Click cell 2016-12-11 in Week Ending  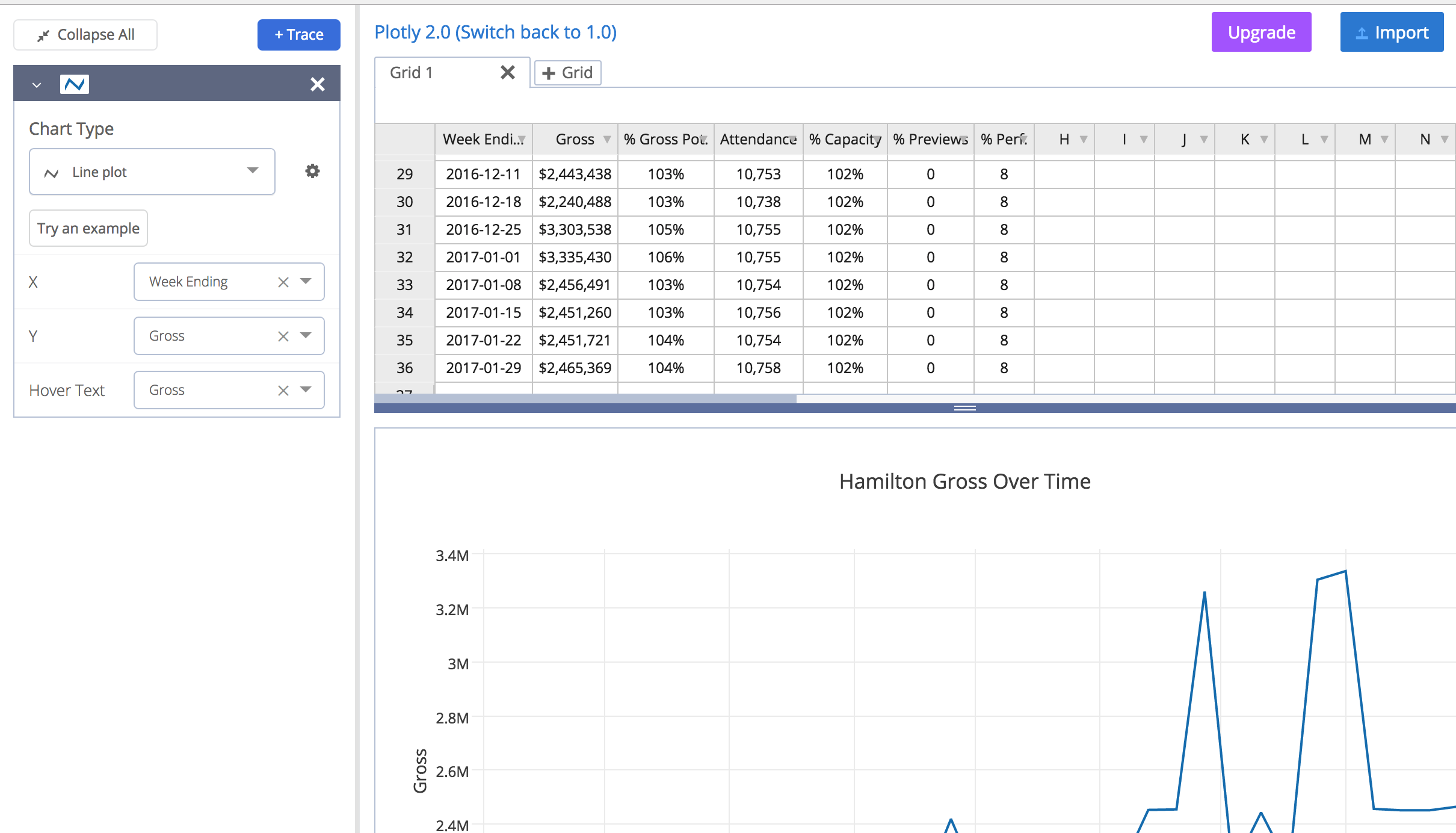point(483,174)
